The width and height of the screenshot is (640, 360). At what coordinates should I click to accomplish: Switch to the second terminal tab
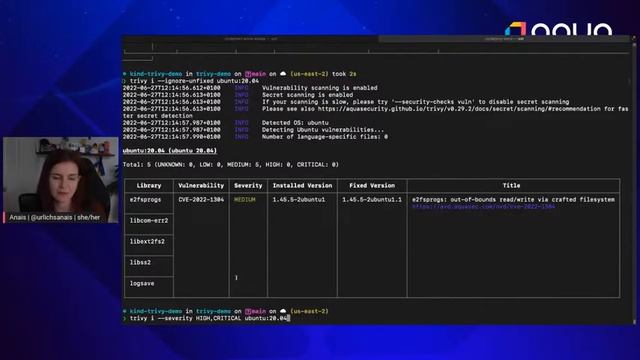504,39
